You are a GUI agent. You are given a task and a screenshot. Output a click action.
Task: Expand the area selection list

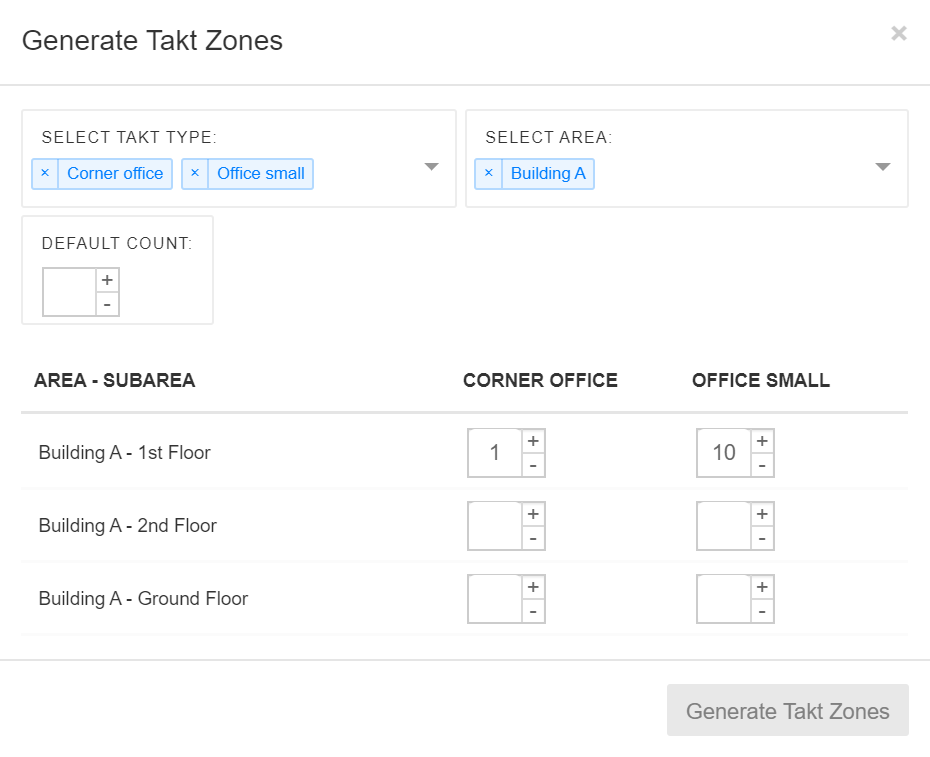(882, 167)
